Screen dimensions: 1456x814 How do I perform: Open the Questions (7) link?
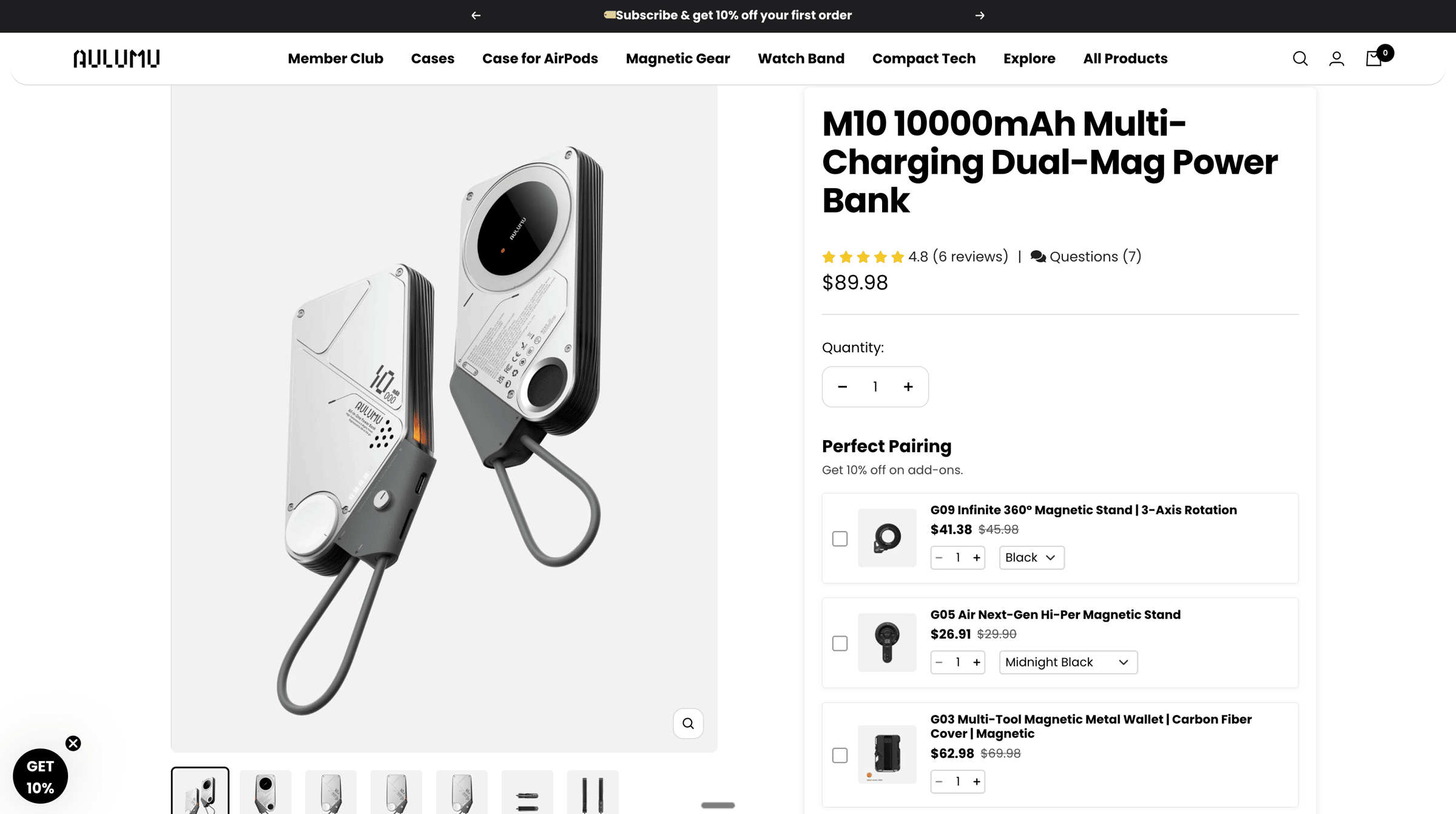click(x=1086, y=257)
